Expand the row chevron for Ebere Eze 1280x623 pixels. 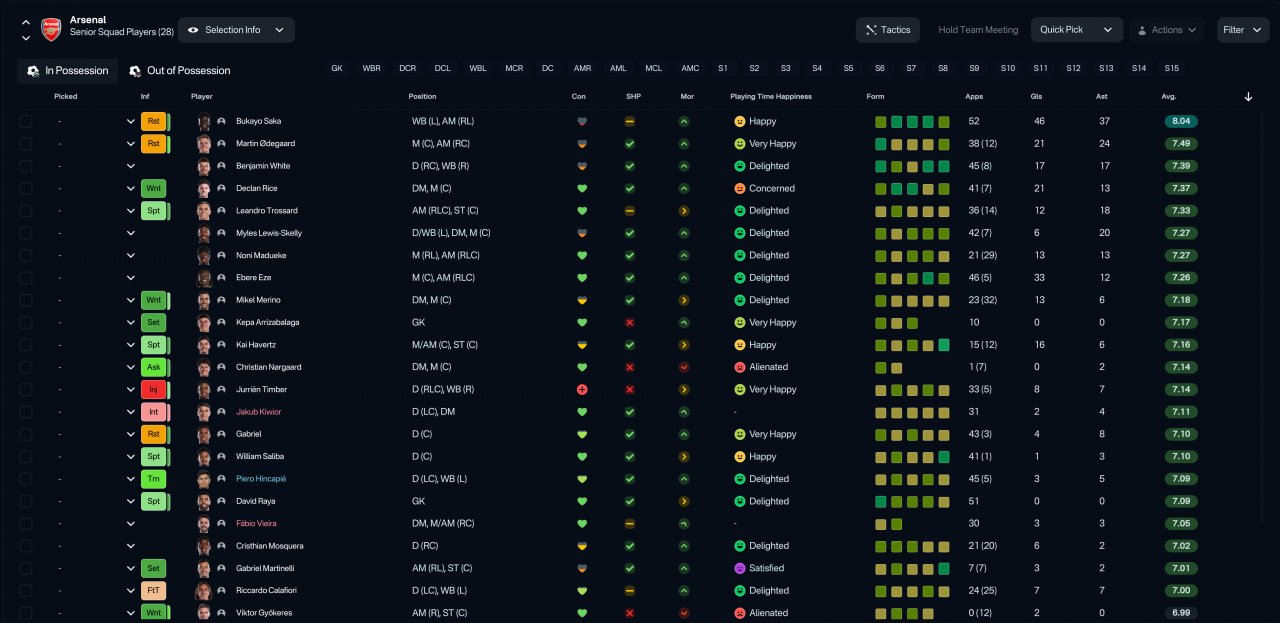click(x=130, y=278)
